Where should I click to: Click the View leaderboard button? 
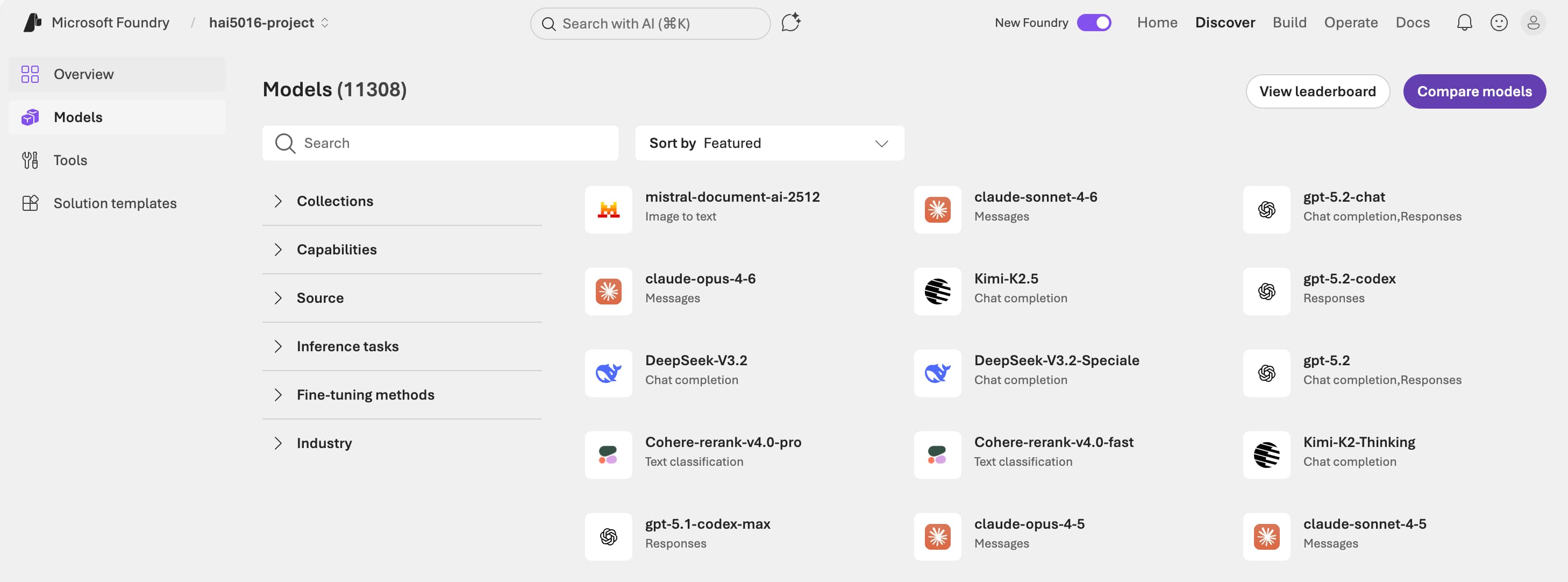pyautogui.click(x=1317, y=91)
